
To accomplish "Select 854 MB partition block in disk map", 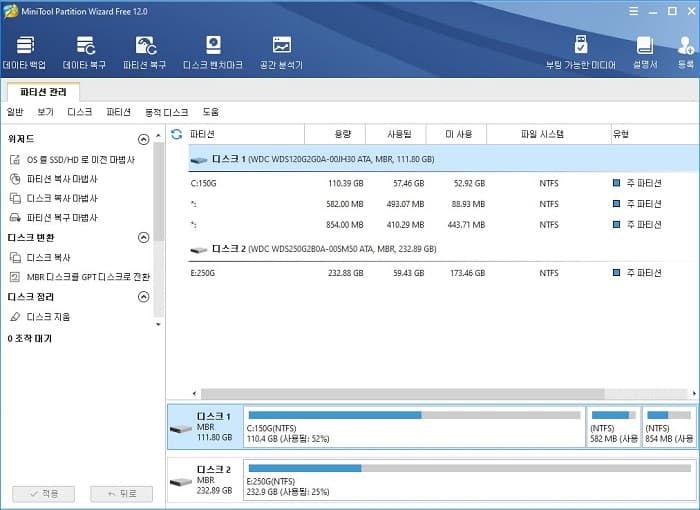I will [x=669, y=427].
